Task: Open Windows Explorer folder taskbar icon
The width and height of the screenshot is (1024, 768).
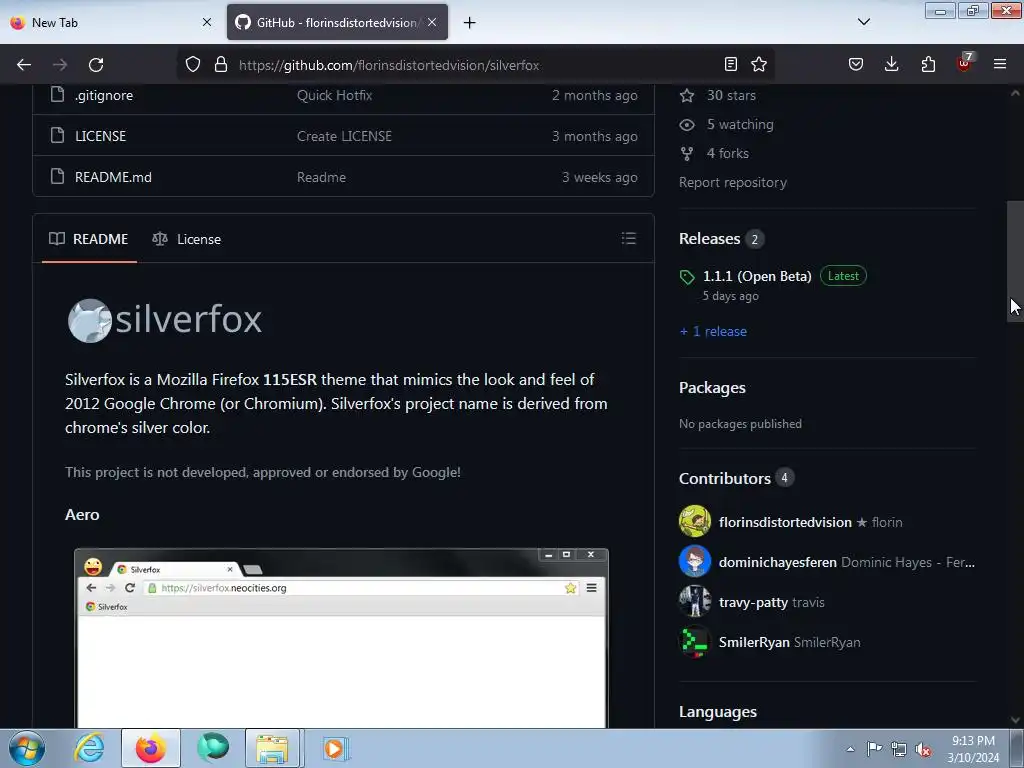Action: tap(272, 748)
